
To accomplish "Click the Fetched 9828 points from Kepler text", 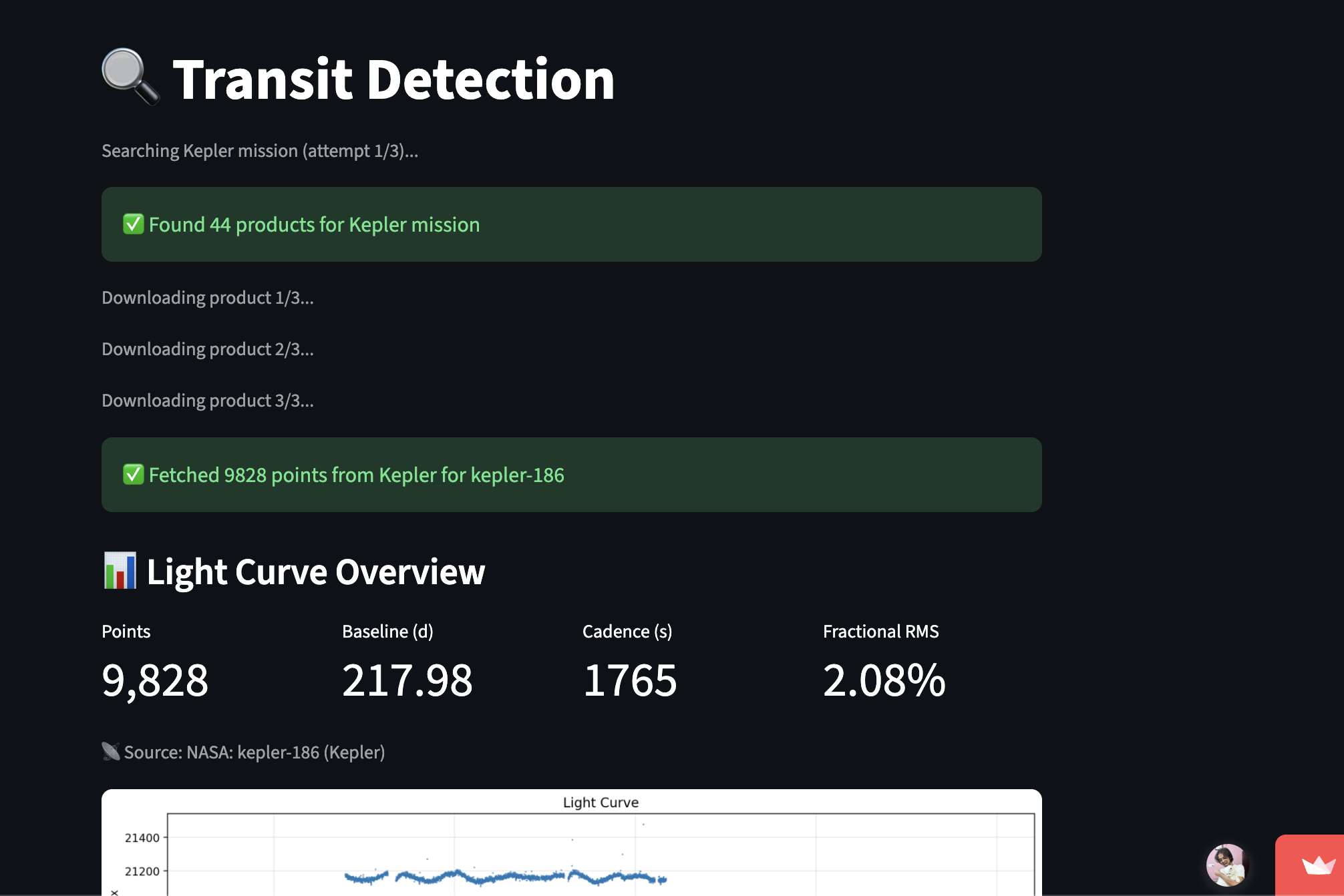I will point(356,475).
